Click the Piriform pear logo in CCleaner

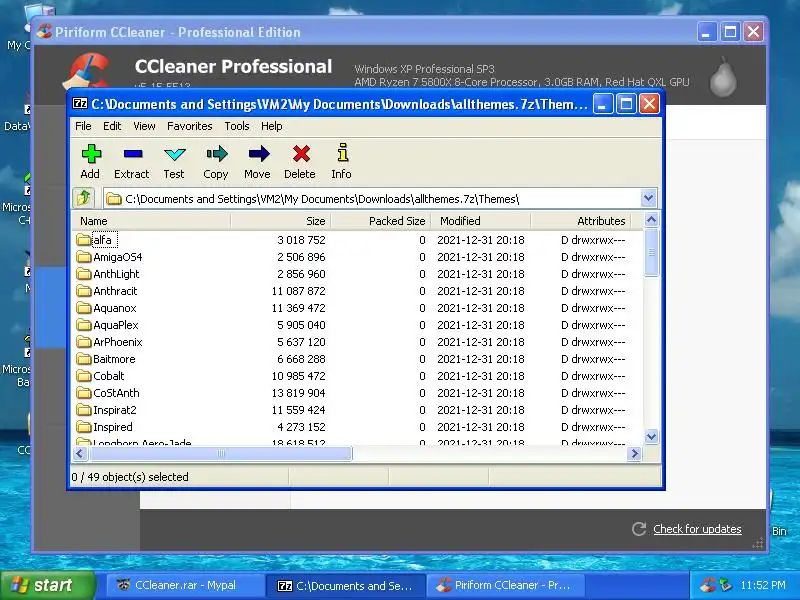point(723,77)
